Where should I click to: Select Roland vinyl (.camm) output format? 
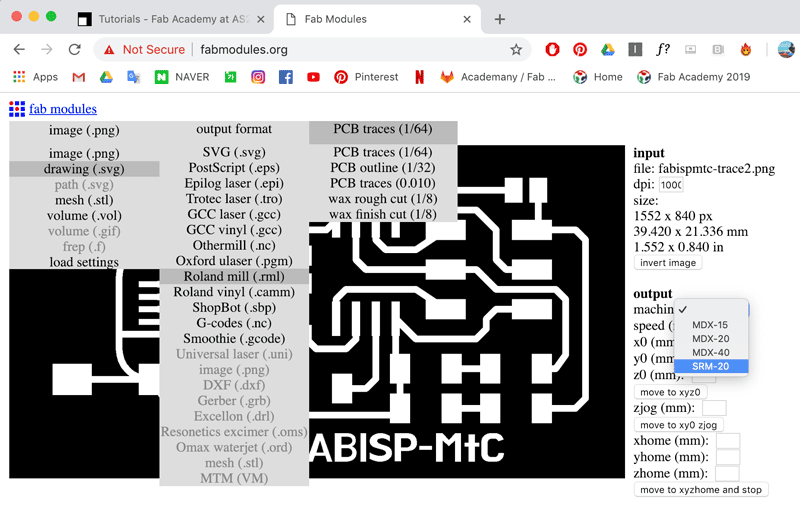(x=234, y=292)
